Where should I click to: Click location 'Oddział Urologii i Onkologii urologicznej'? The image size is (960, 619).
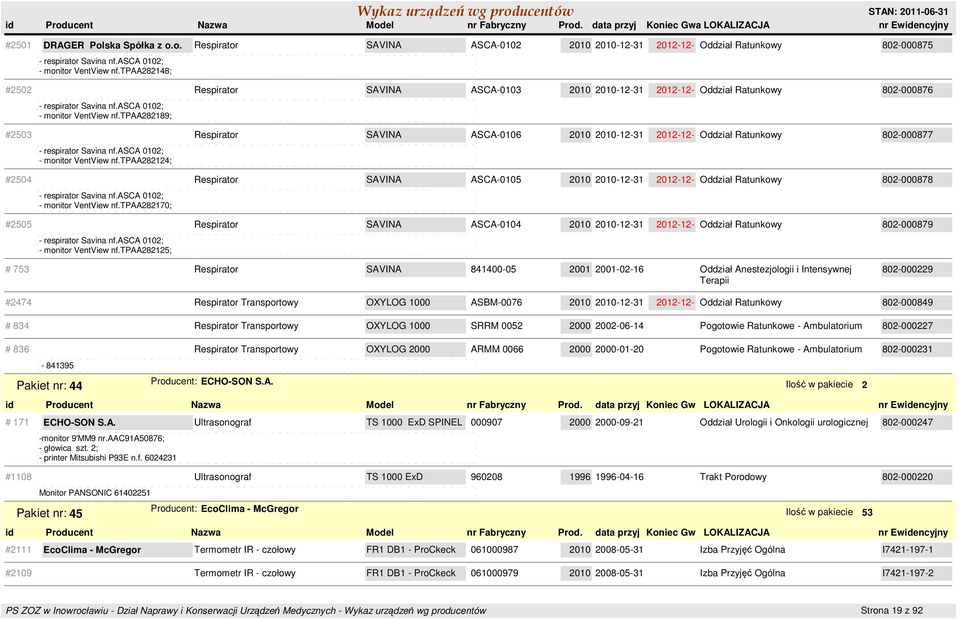tap(784, 422)
